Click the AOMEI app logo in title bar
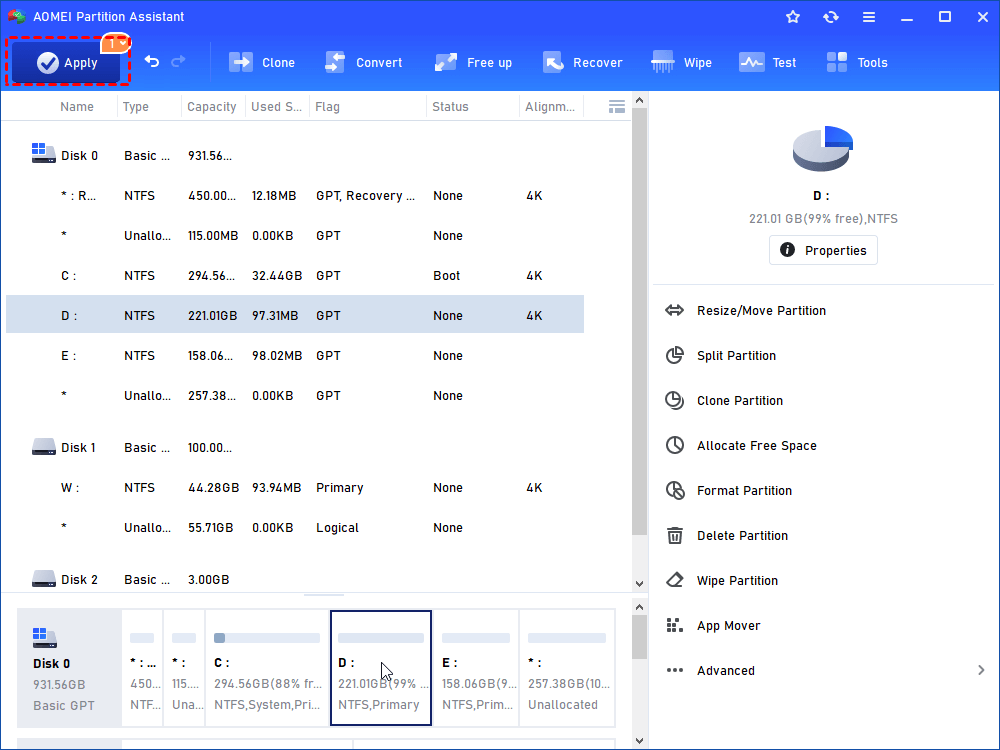 (x=16, y=17)
